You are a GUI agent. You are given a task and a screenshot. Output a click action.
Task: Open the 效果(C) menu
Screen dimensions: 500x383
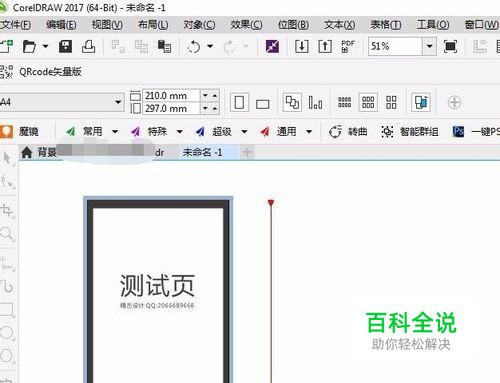point(246,25)
